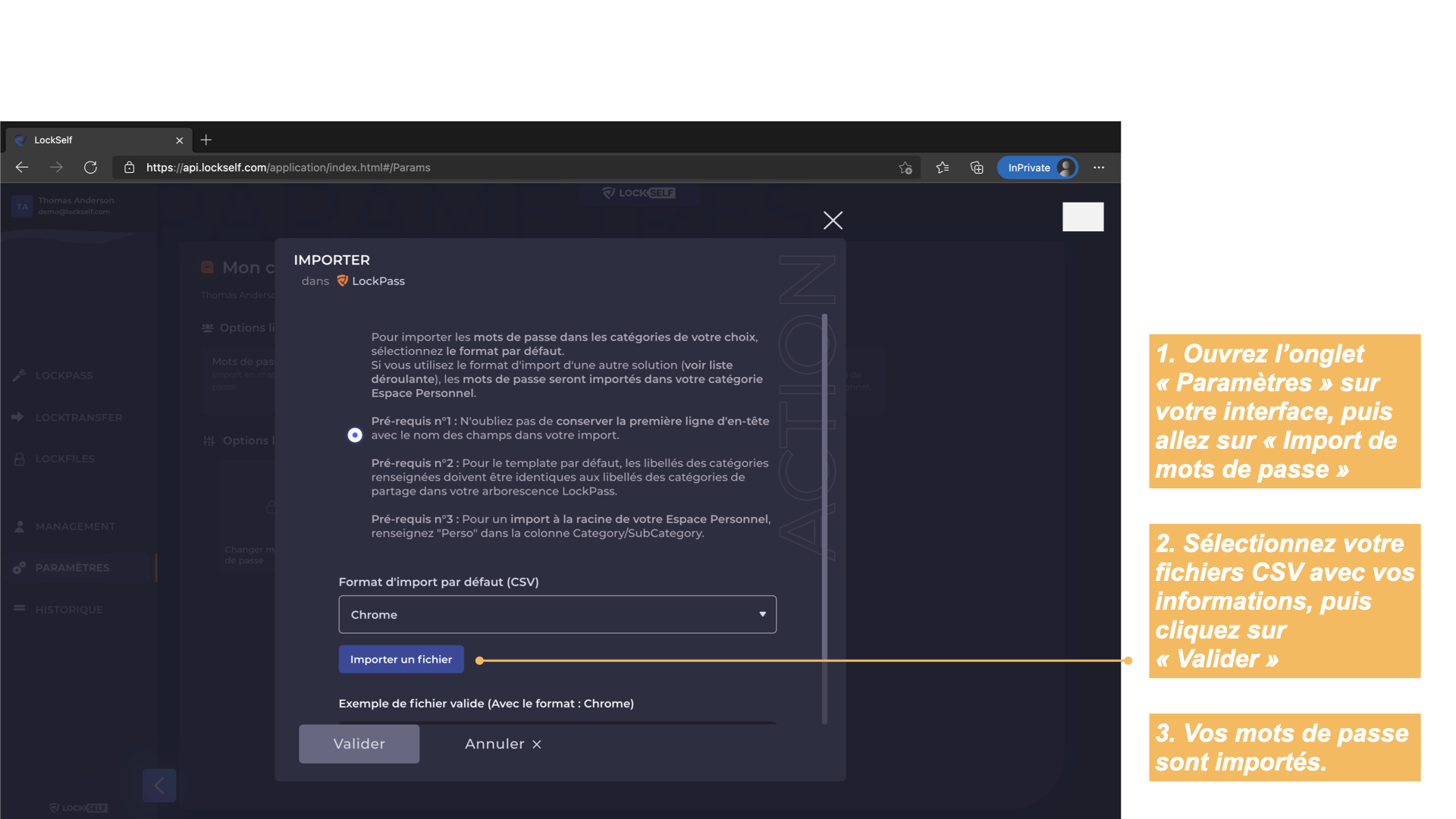Open LockFiles in the sidebar
1456x819 pixels.
pos(64,459)
